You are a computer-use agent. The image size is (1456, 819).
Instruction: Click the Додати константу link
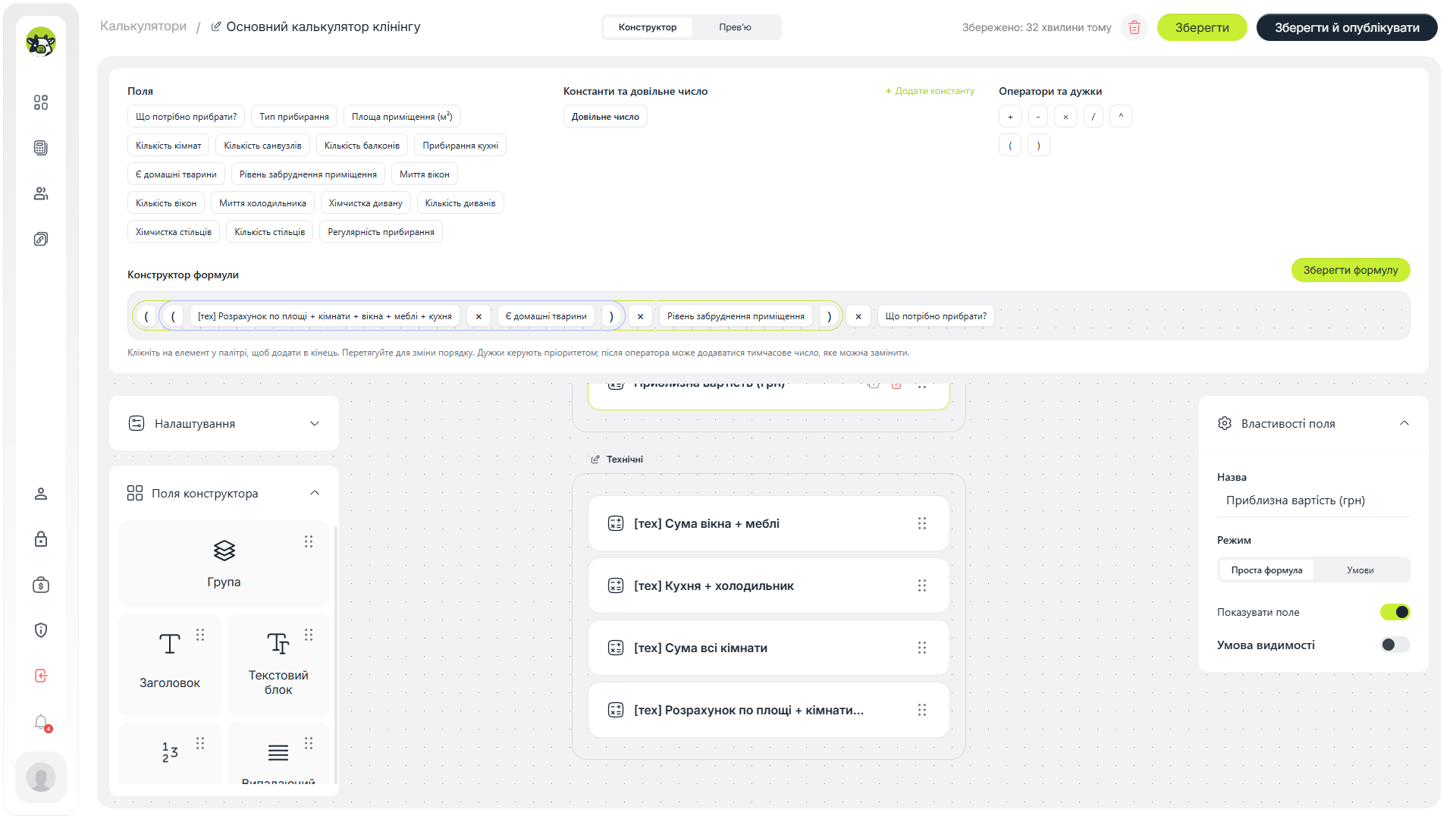pos(930,91)
